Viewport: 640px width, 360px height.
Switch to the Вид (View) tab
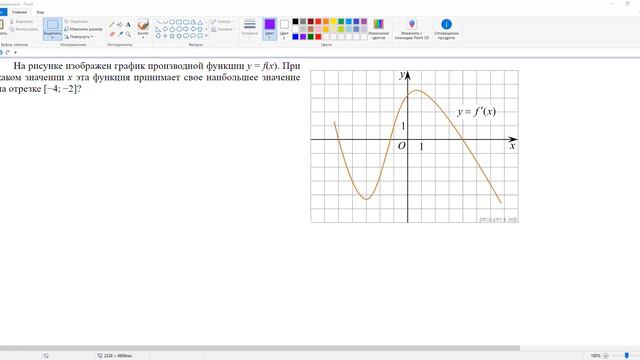(x=40, y=12)
